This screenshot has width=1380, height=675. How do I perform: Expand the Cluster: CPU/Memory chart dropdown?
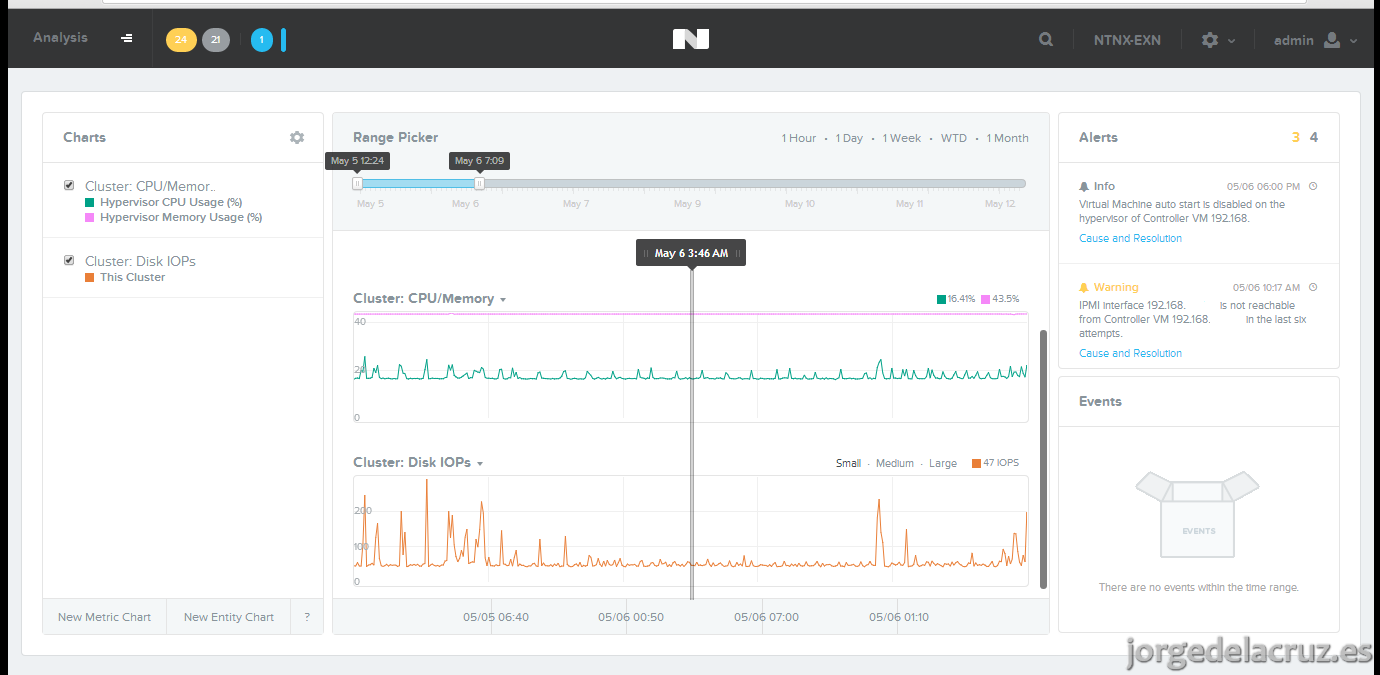pyautogui.click(x=503, y=300)
